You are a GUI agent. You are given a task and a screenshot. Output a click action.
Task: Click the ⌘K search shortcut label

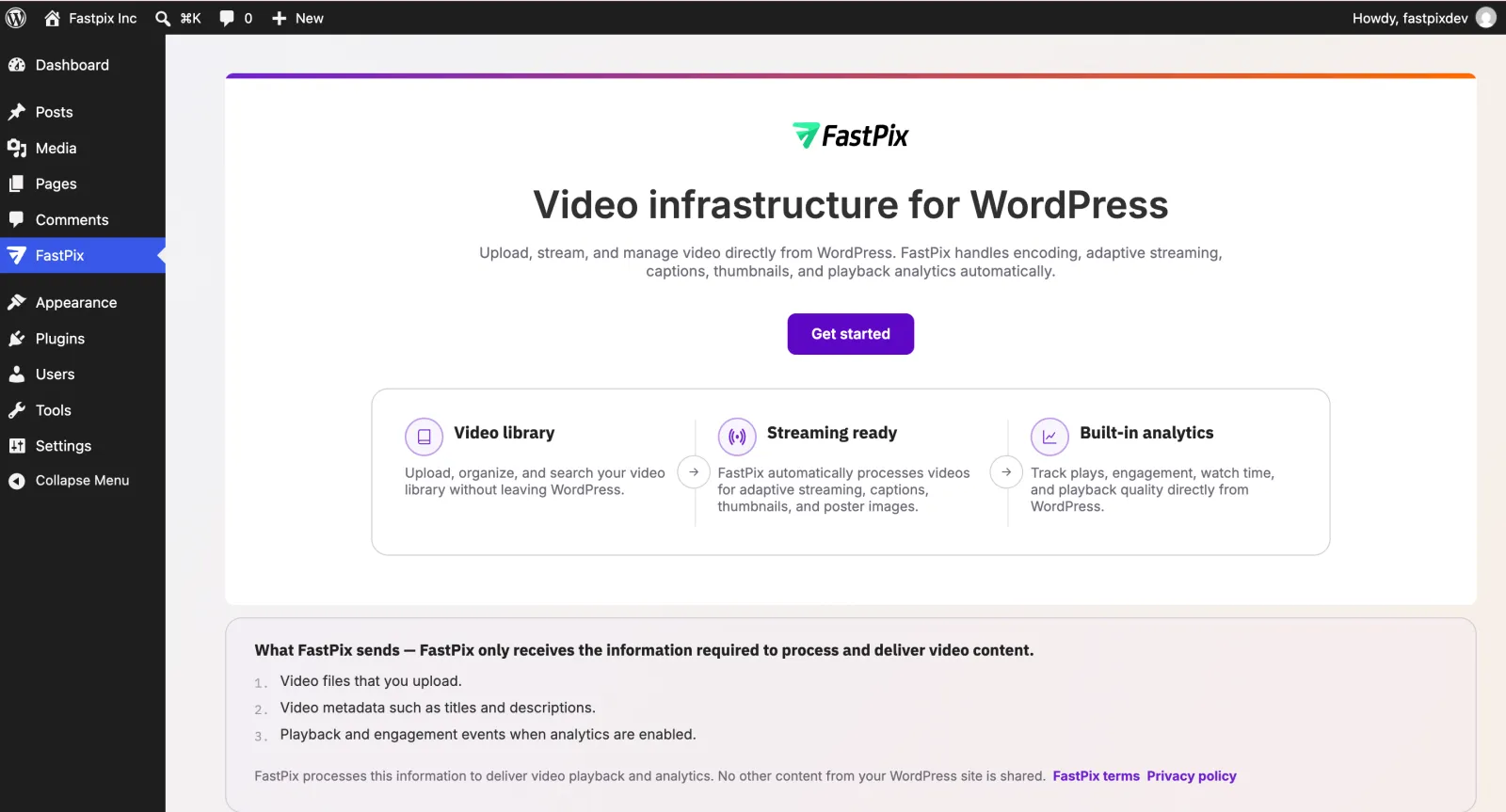191,18
